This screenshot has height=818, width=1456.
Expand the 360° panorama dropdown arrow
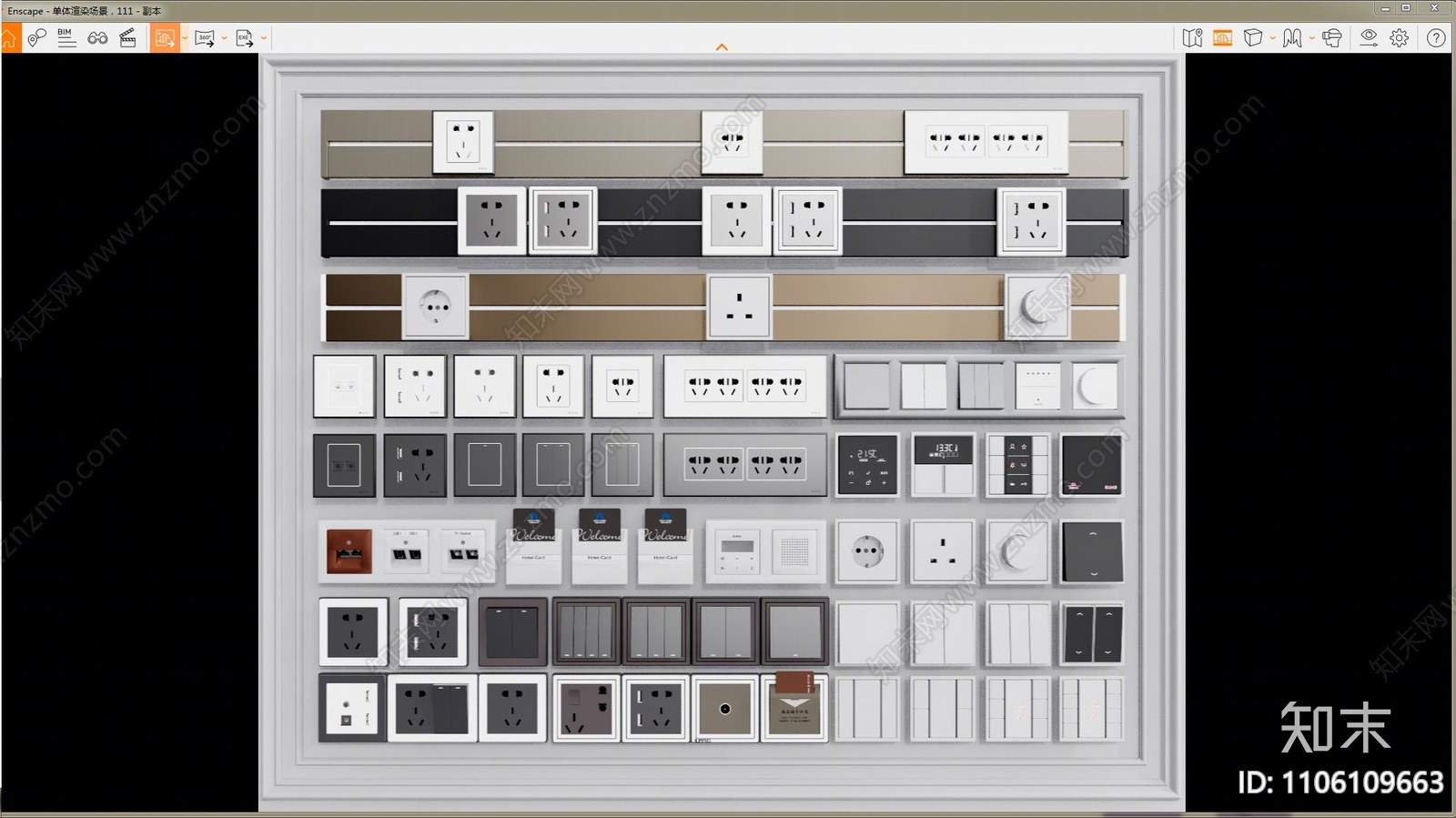[x=225, y=38]
